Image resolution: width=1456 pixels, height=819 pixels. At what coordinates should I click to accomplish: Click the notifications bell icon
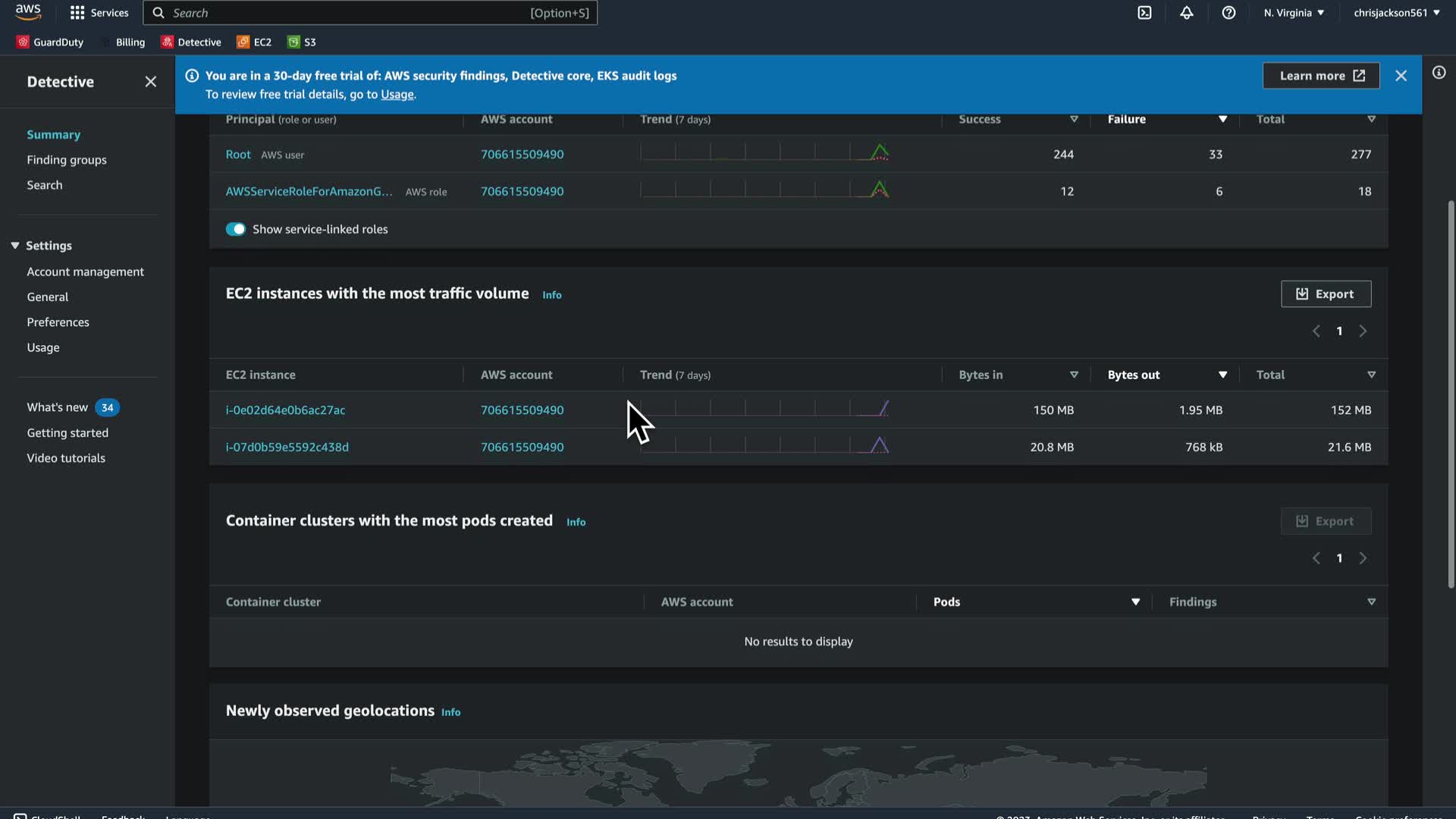point(1187,13)
